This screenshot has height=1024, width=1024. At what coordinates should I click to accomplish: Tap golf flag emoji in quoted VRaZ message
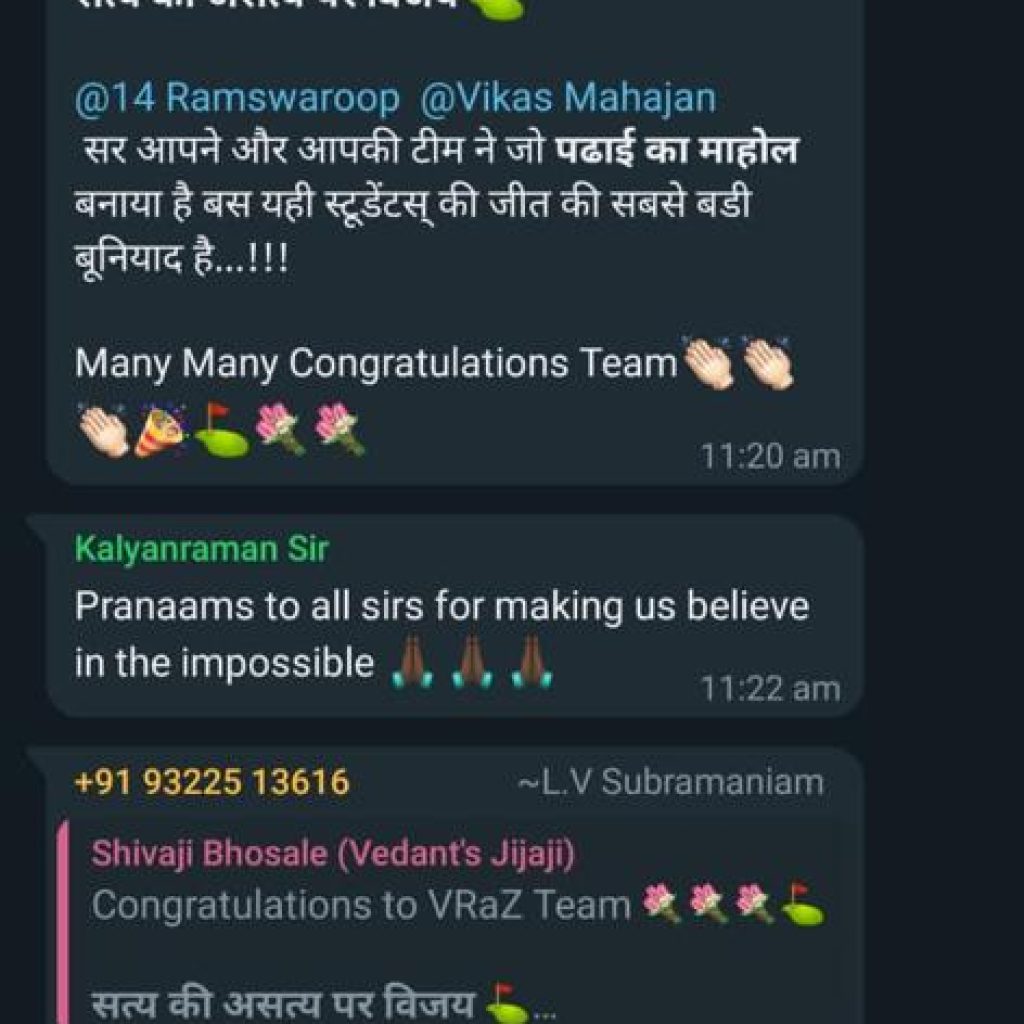(x=803, y=903)
